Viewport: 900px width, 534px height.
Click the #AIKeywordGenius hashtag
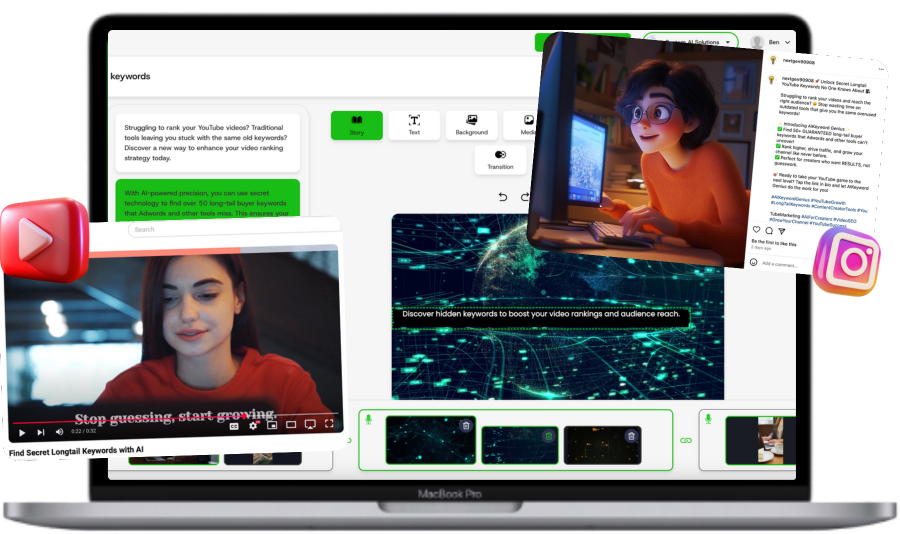point(788,199)
